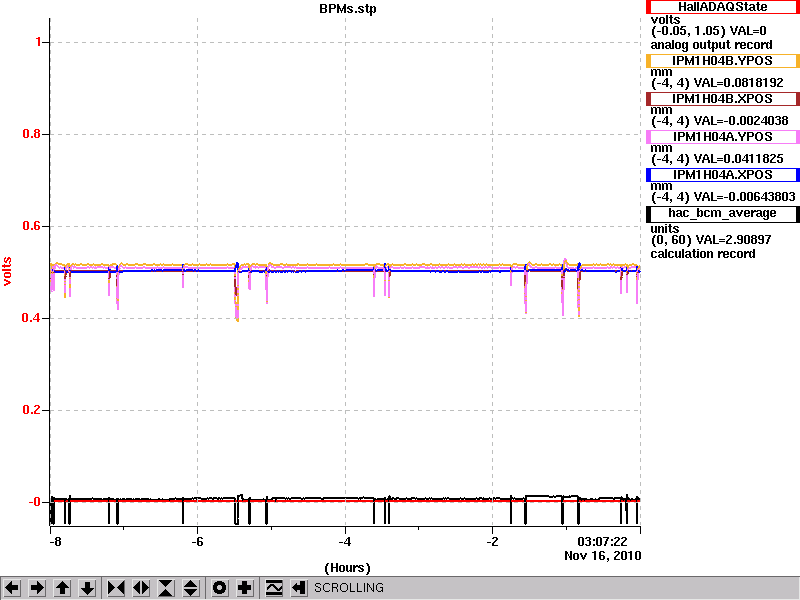Click the VAL=-0.00643803 reading
Screen dimensions: 800x600
point(745,197)
